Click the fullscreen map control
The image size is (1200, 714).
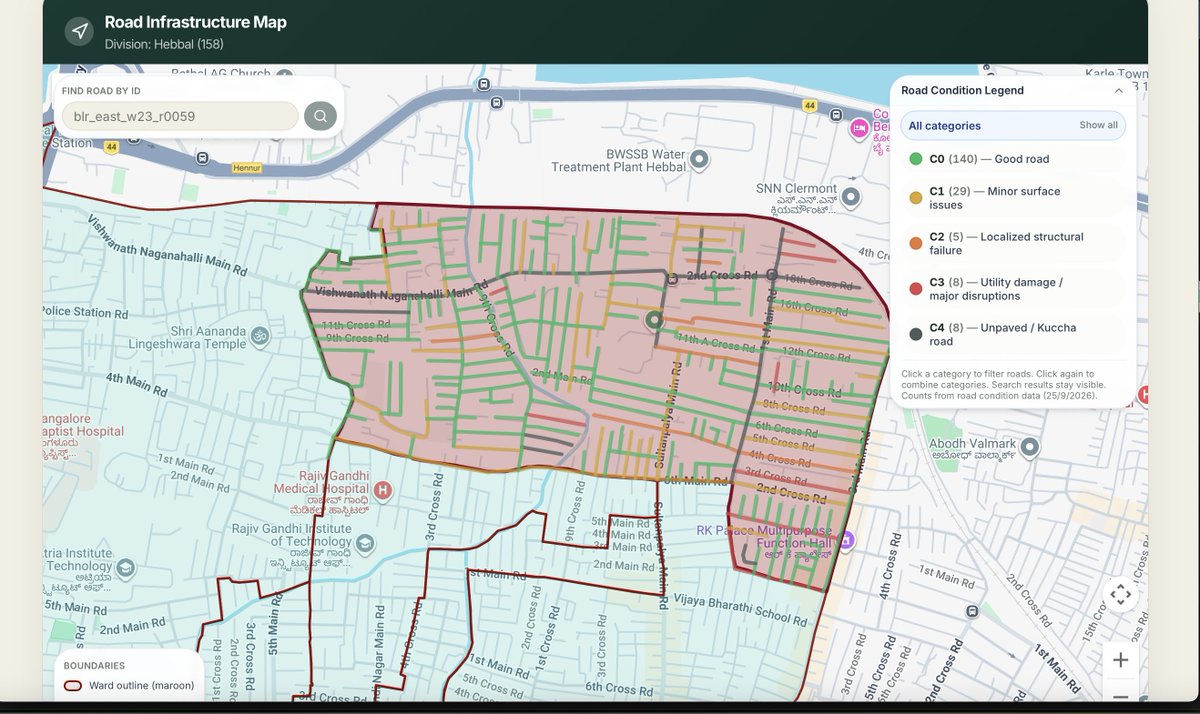[1120, 595]
